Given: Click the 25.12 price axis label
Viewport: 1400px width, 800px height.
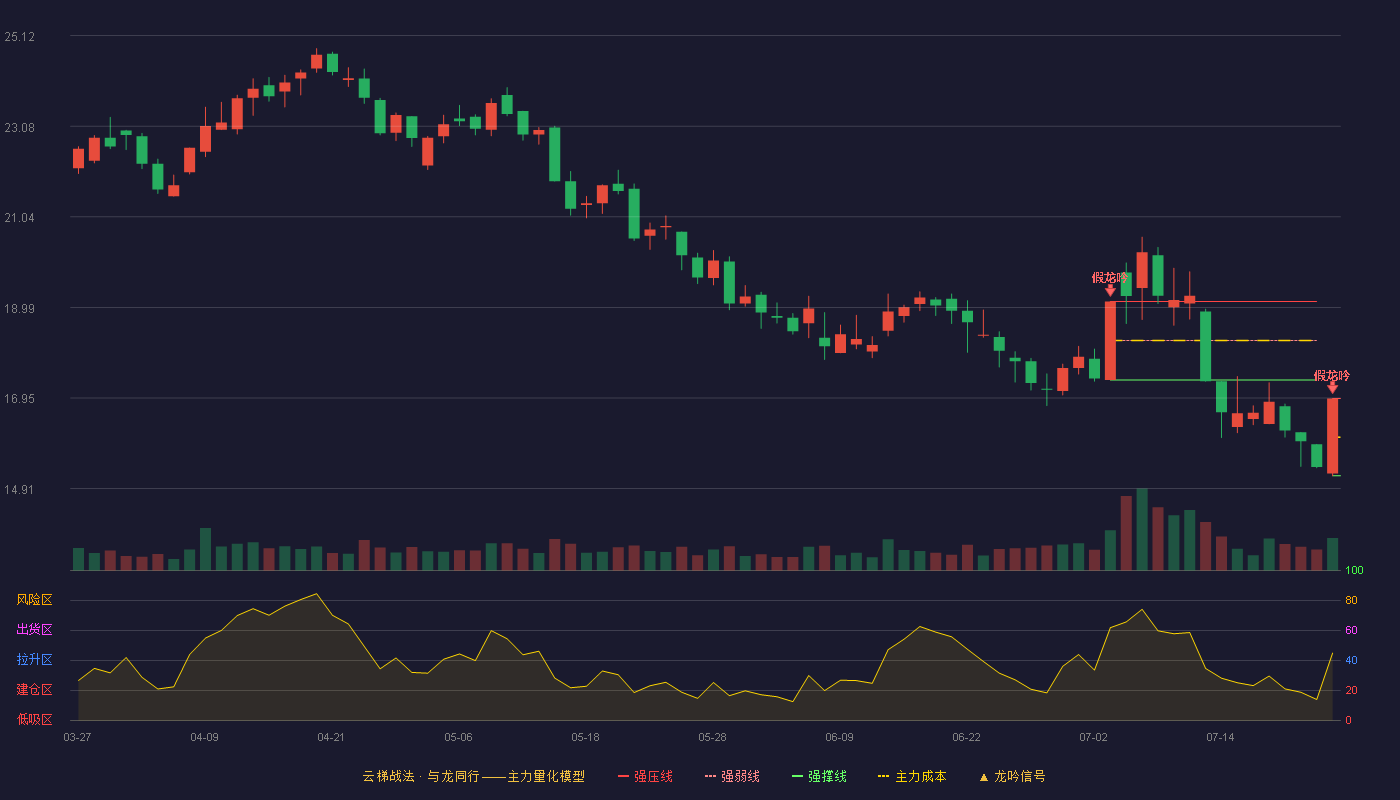Looking at the screenshot, I should coord(19,37).
